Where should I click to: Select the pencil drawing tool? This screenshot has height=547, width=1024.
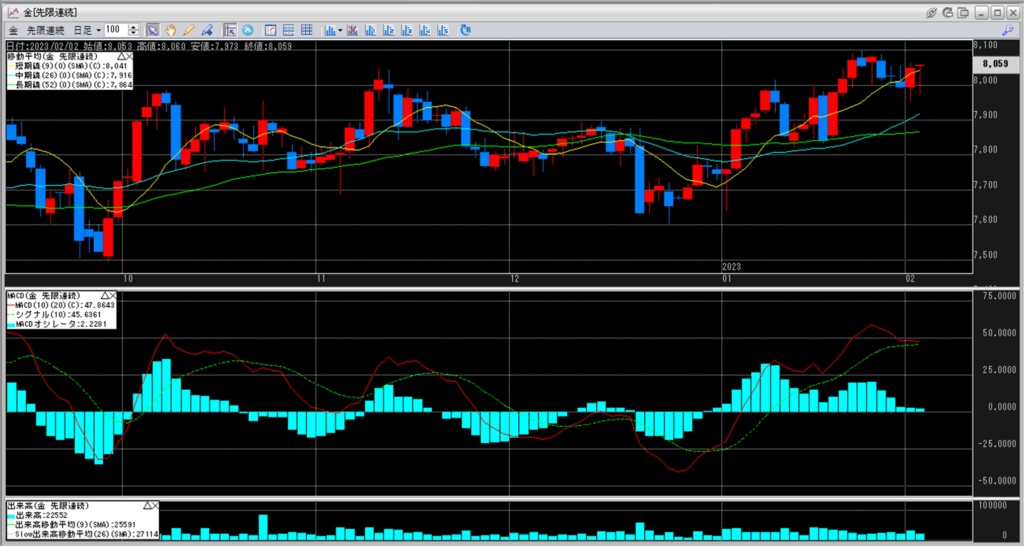[188, 30]
